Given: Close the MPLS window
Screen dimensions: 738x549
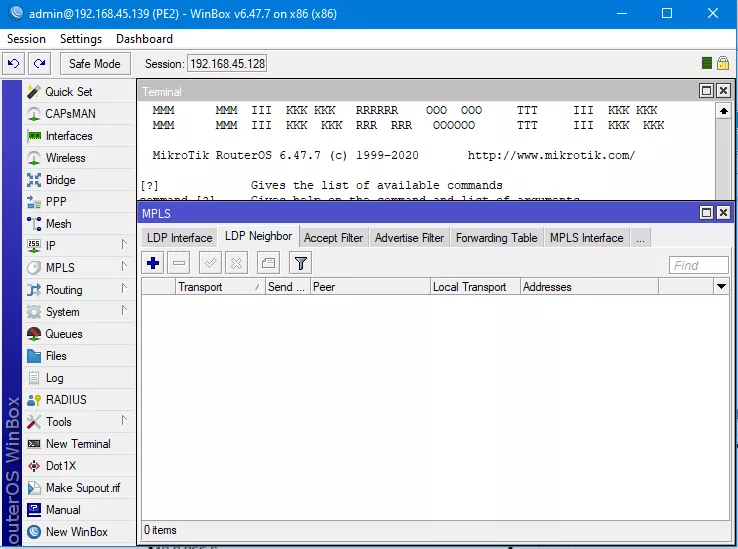Looking at the screenshot, I should 723,213.
